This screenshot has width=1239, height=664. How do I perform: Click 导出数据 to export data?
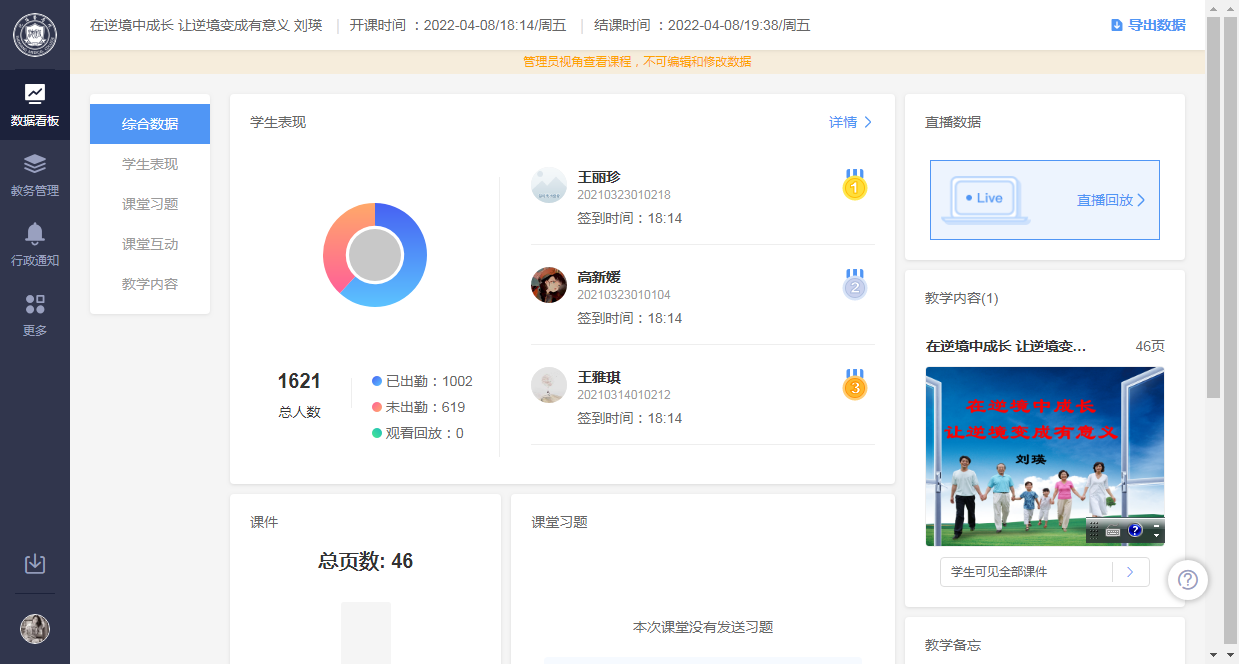click(x=1148, y=25)
